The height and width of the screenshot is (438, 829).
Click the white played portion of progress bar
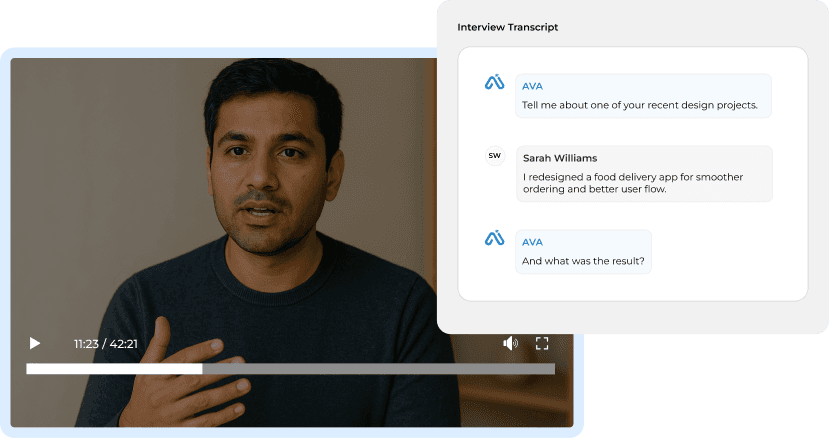tap(114, 369)
